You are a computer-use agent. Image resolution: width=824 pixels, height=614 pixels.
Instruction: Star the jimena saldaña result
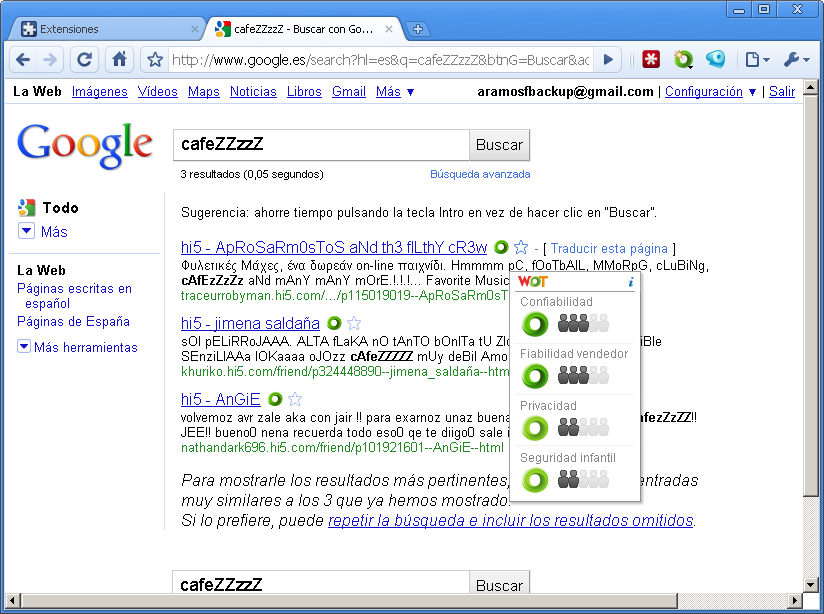point(354,323)
